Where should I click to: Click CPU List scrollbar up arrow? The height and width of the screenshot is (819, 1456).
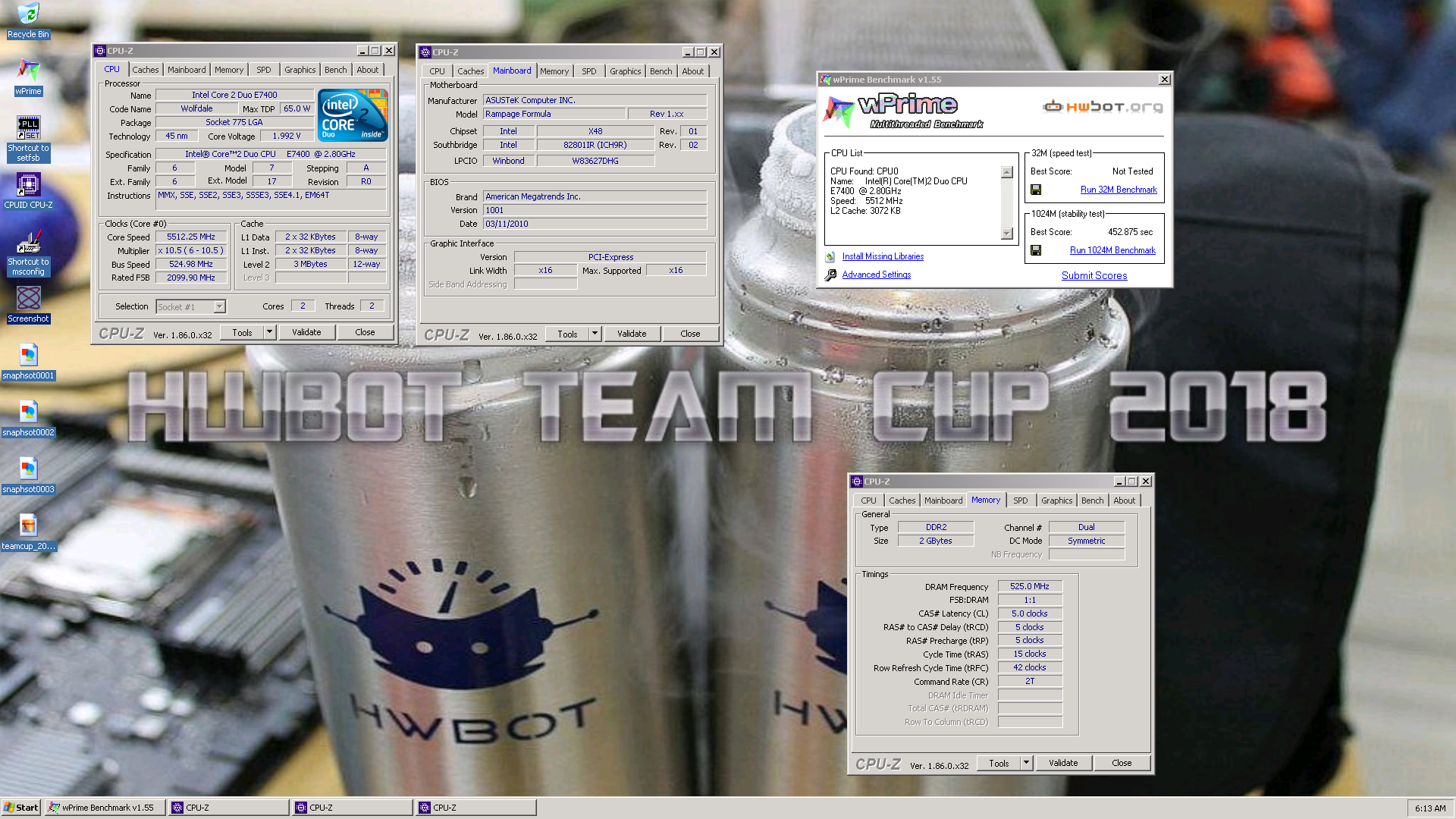tap(1006, 172)
